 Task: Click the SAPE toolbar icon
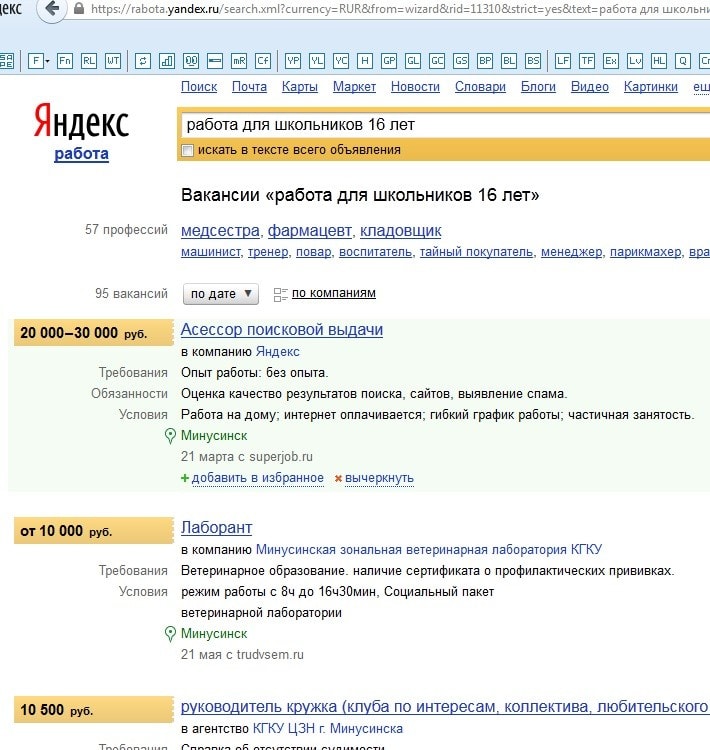click(x=7, y=61)
